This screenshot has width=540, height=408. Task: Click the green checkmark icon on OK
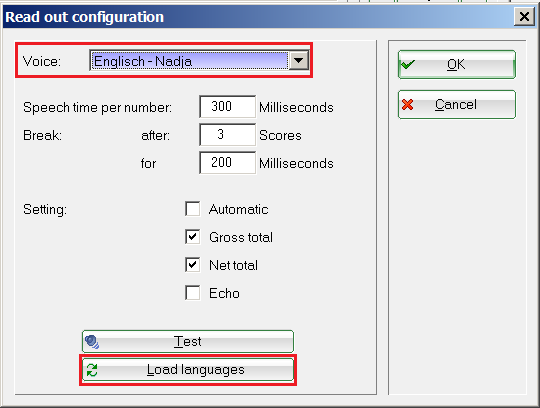coord(408,64)
